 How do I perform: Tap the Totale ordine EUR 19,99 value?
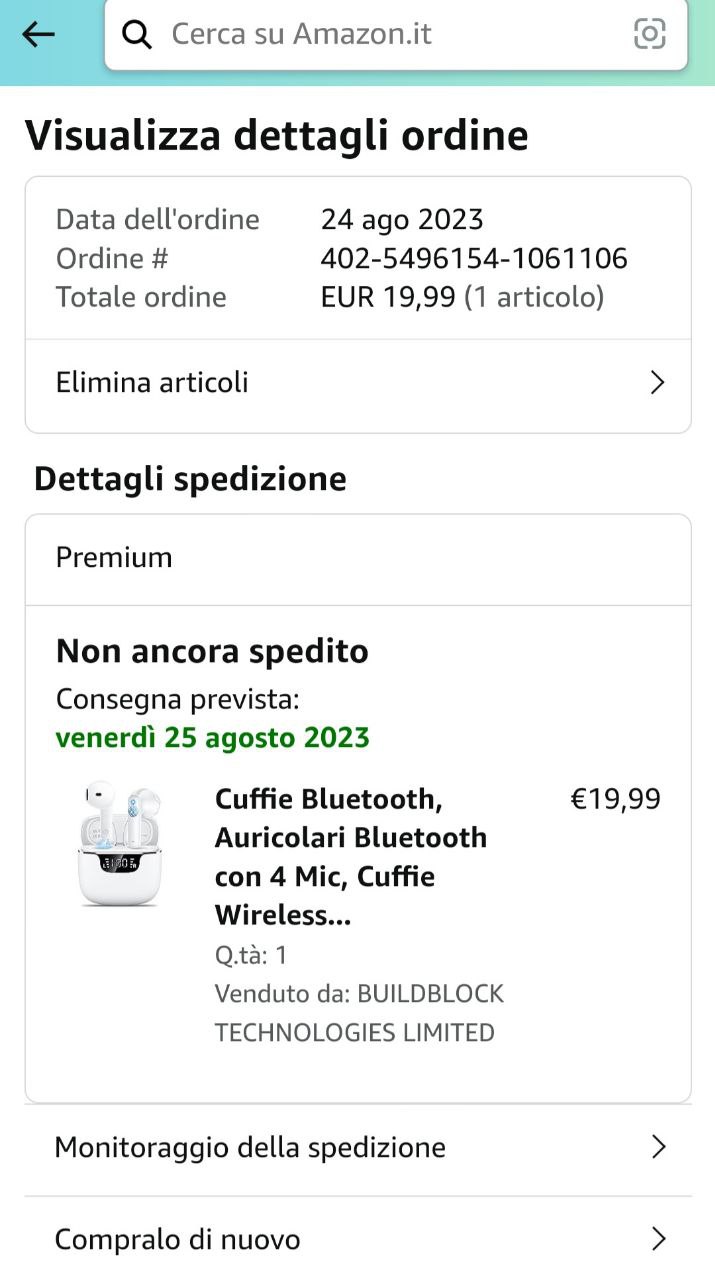(462, 297)
